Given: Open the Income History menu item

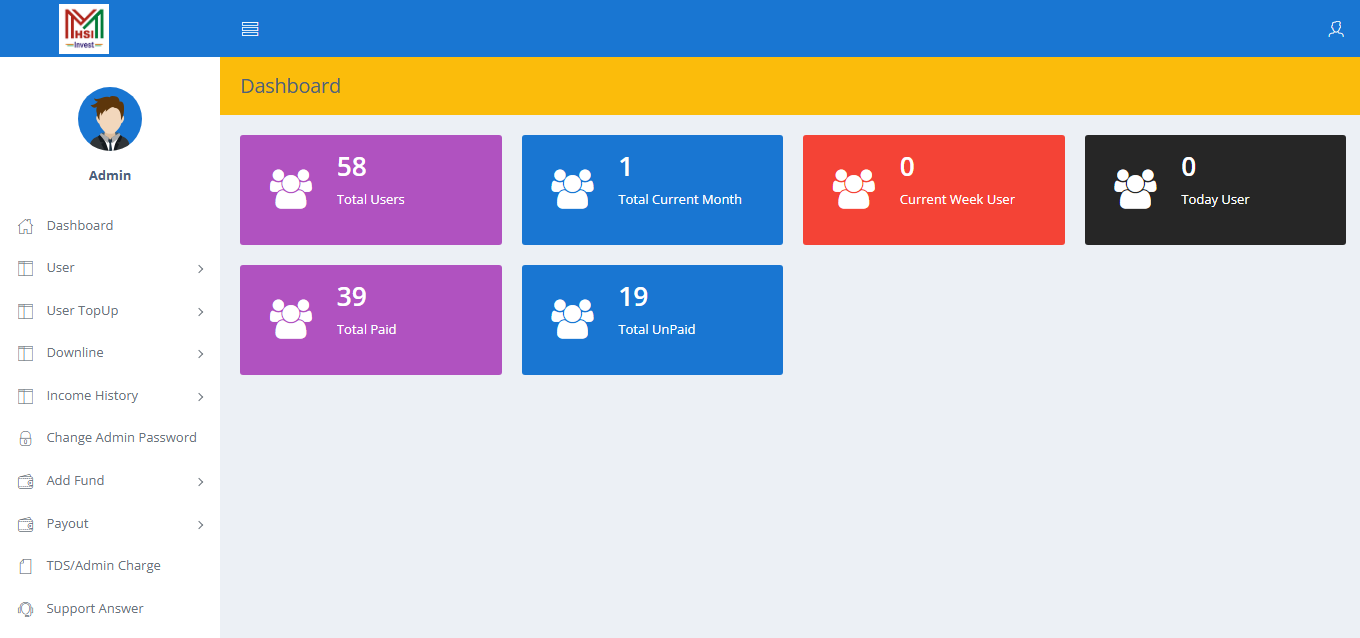Looking at the screenshot, I should [92, 396].
